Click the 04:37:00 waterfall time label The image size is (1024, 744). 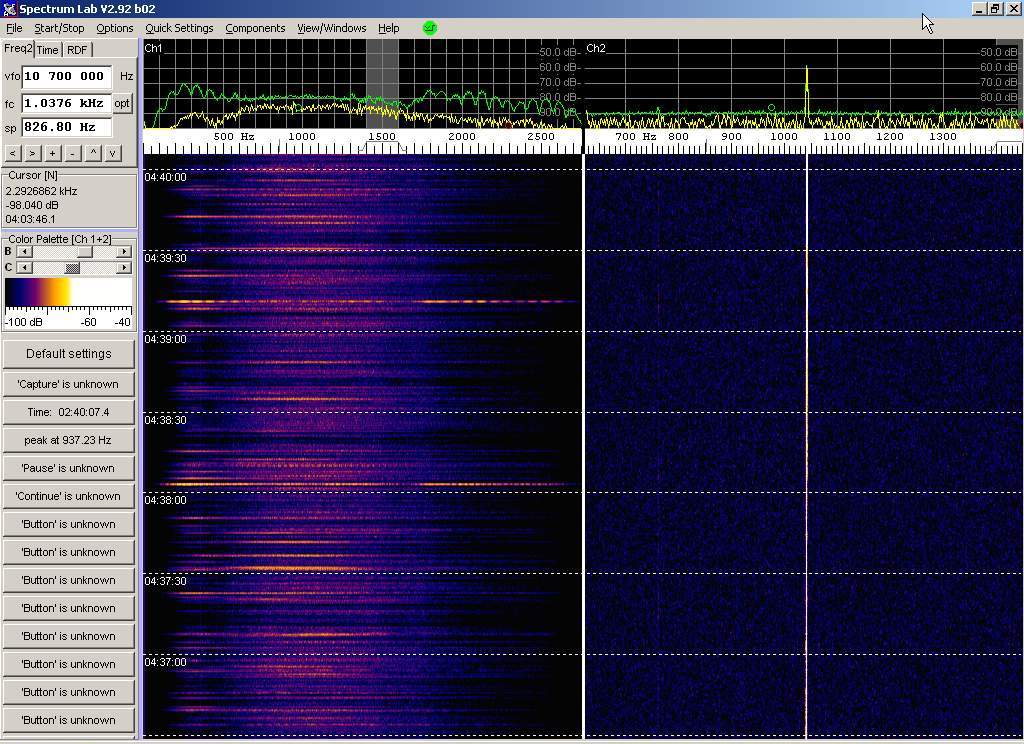click(165, 662)
